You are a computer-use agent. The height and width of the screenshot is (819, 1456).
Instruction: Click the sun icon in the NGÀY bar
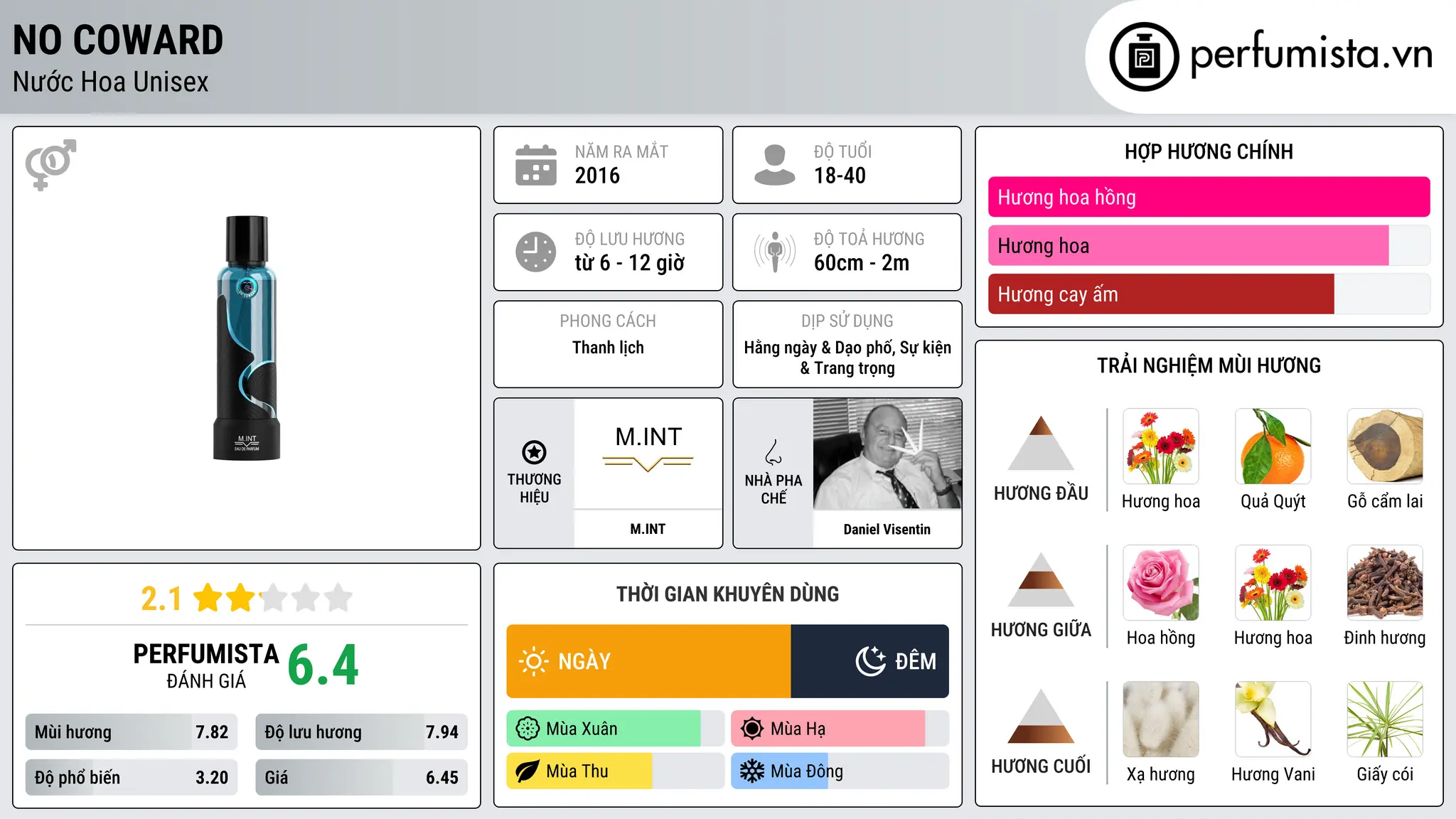[x=534, y=661]
